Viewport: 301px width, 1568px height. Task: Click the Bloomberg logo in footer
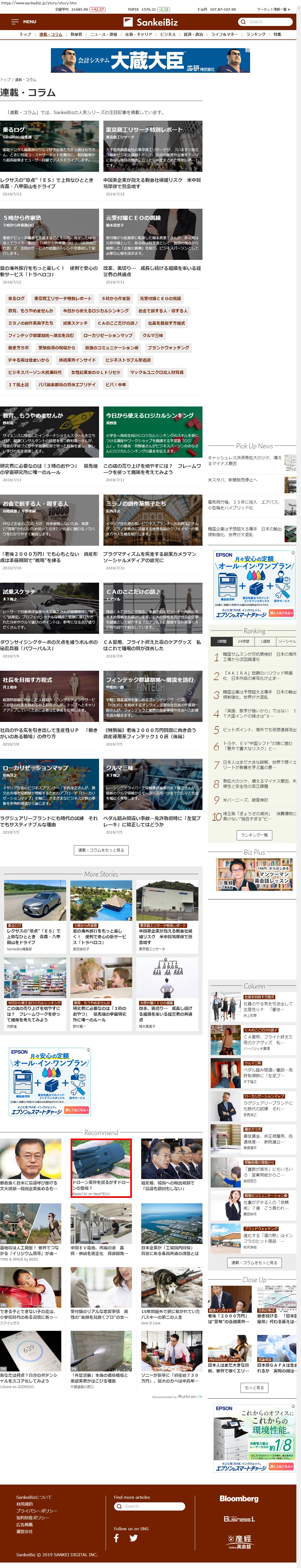coord(239,1499)
